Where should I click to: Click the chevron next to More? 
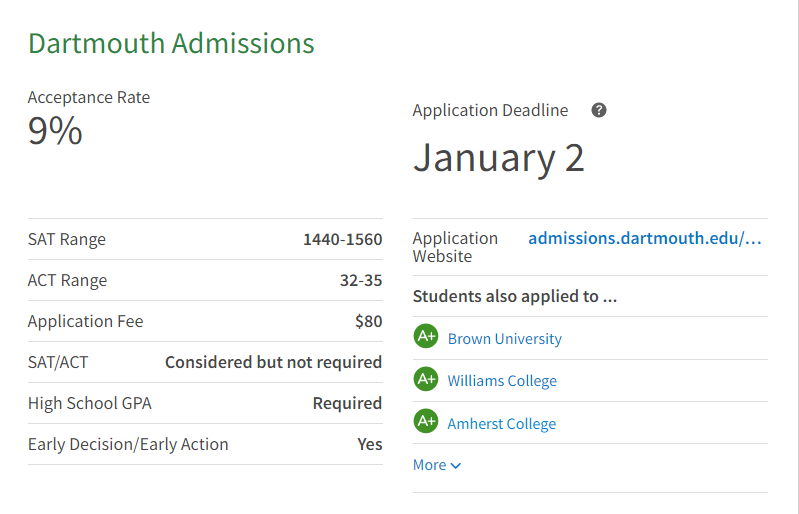point(456,466)
